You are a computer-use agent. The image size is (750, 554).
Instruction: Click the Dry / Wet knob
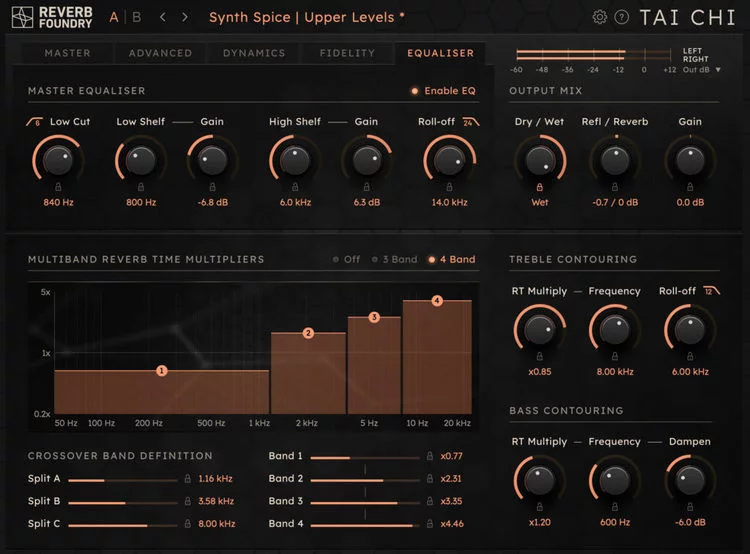tap(540, 160)
